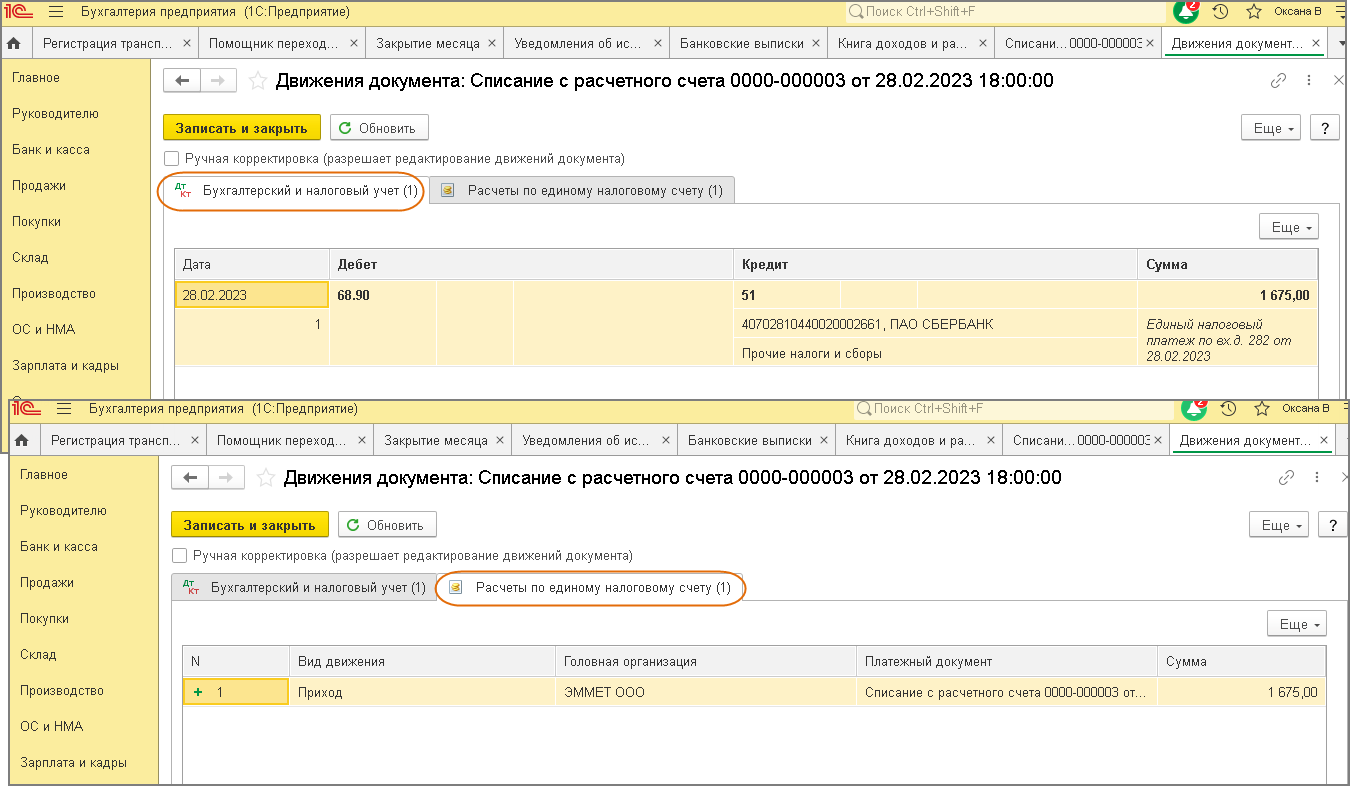This screenshot has width=1351, height=789.
Task: Open Руководителю section in upper sidebar
Action: pyautogui.click(x=55, y=114)
